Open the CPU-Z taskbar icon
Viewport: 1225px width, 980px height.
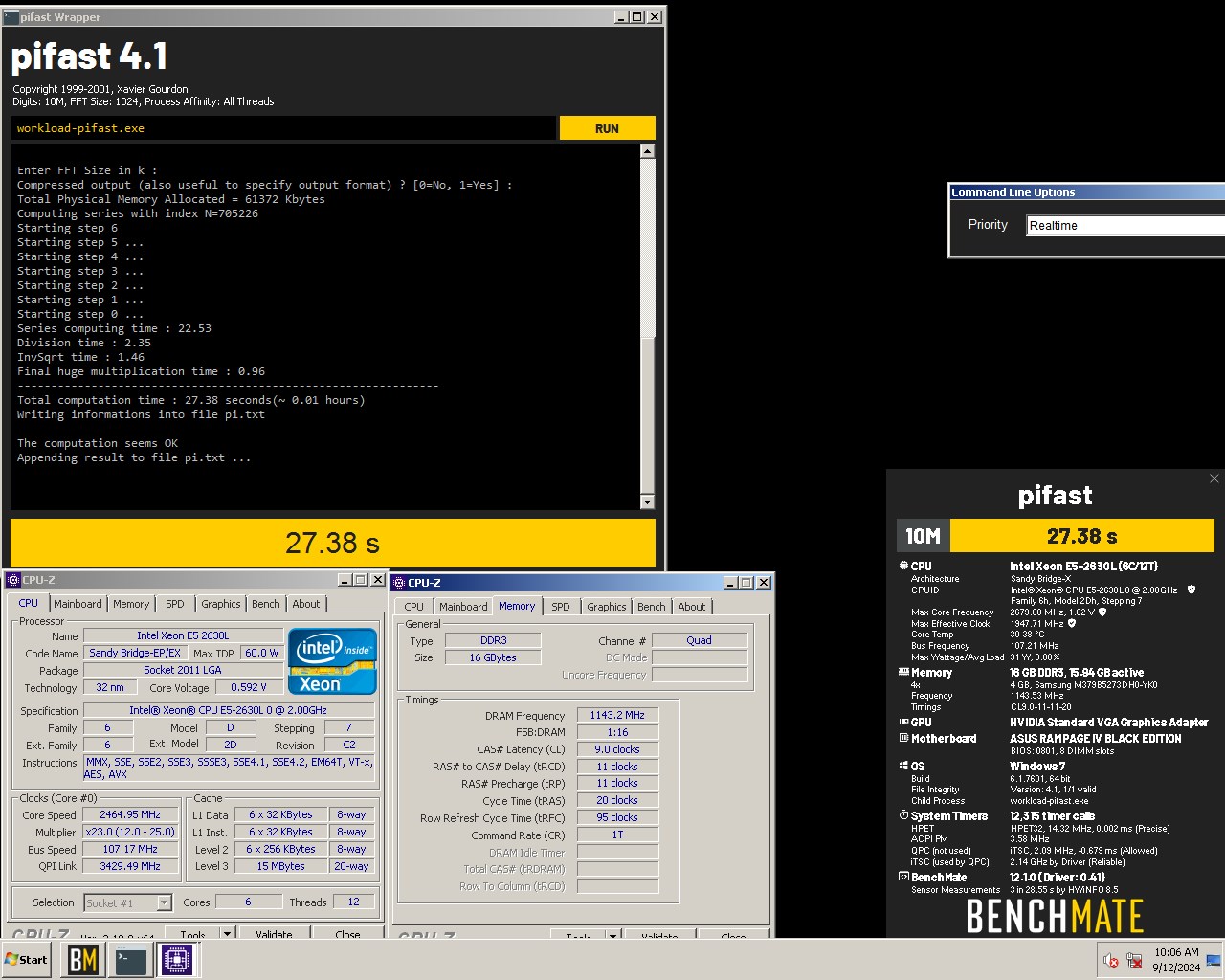click(x=177, y=960)
